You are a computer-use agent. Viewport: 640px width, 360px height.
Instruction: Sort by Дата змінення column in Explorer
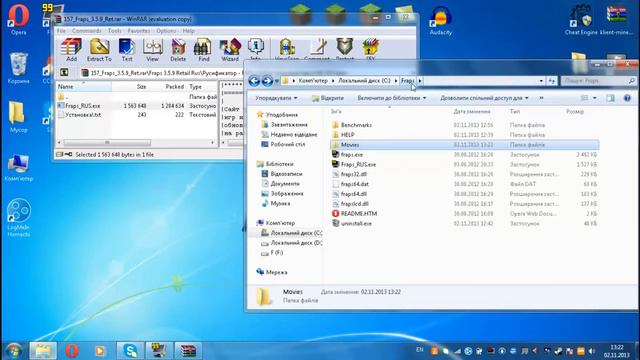[x=472, y=111]
